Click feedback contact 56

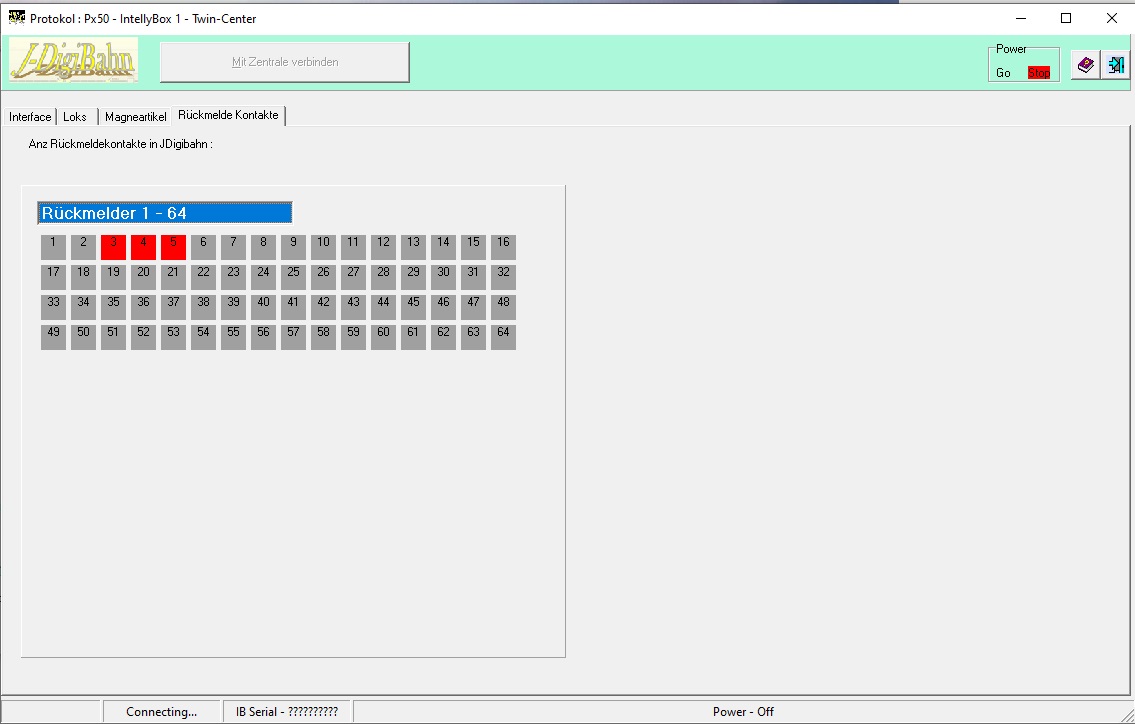click(x=263, y=337)
